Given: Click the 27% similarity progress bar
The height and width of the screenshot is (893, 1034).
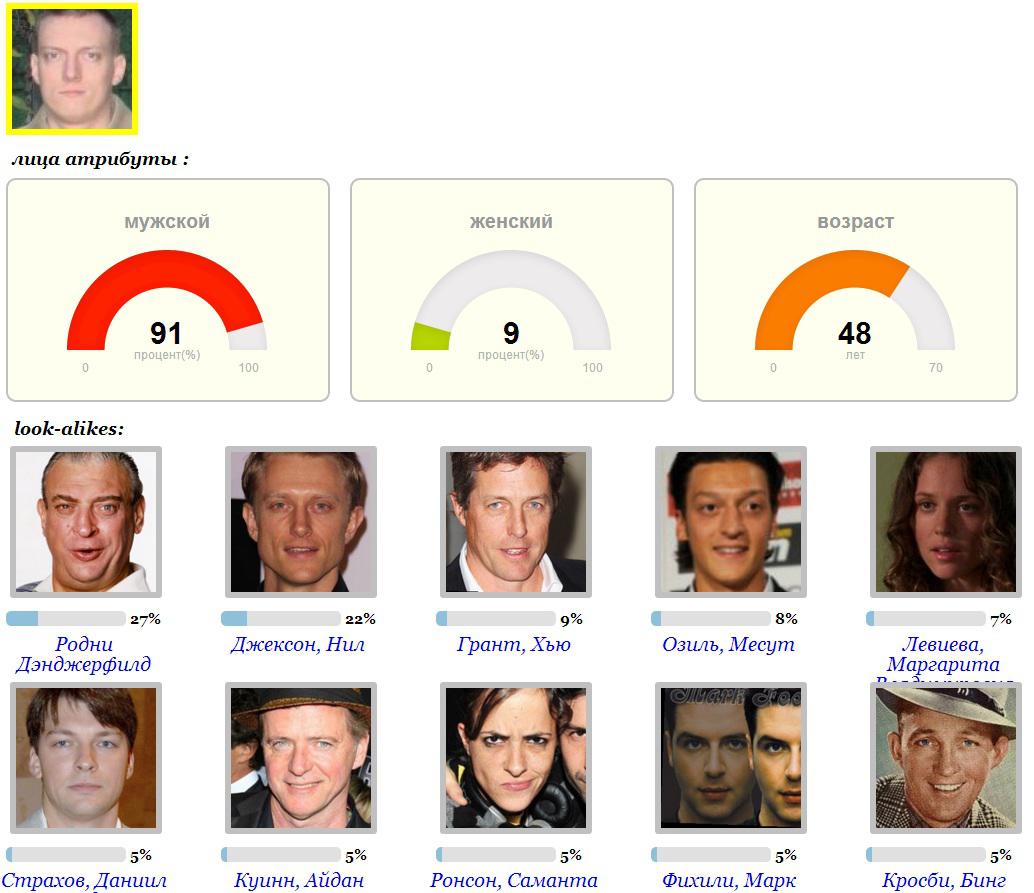Looking at the screenshot, I should pos(66,619).
